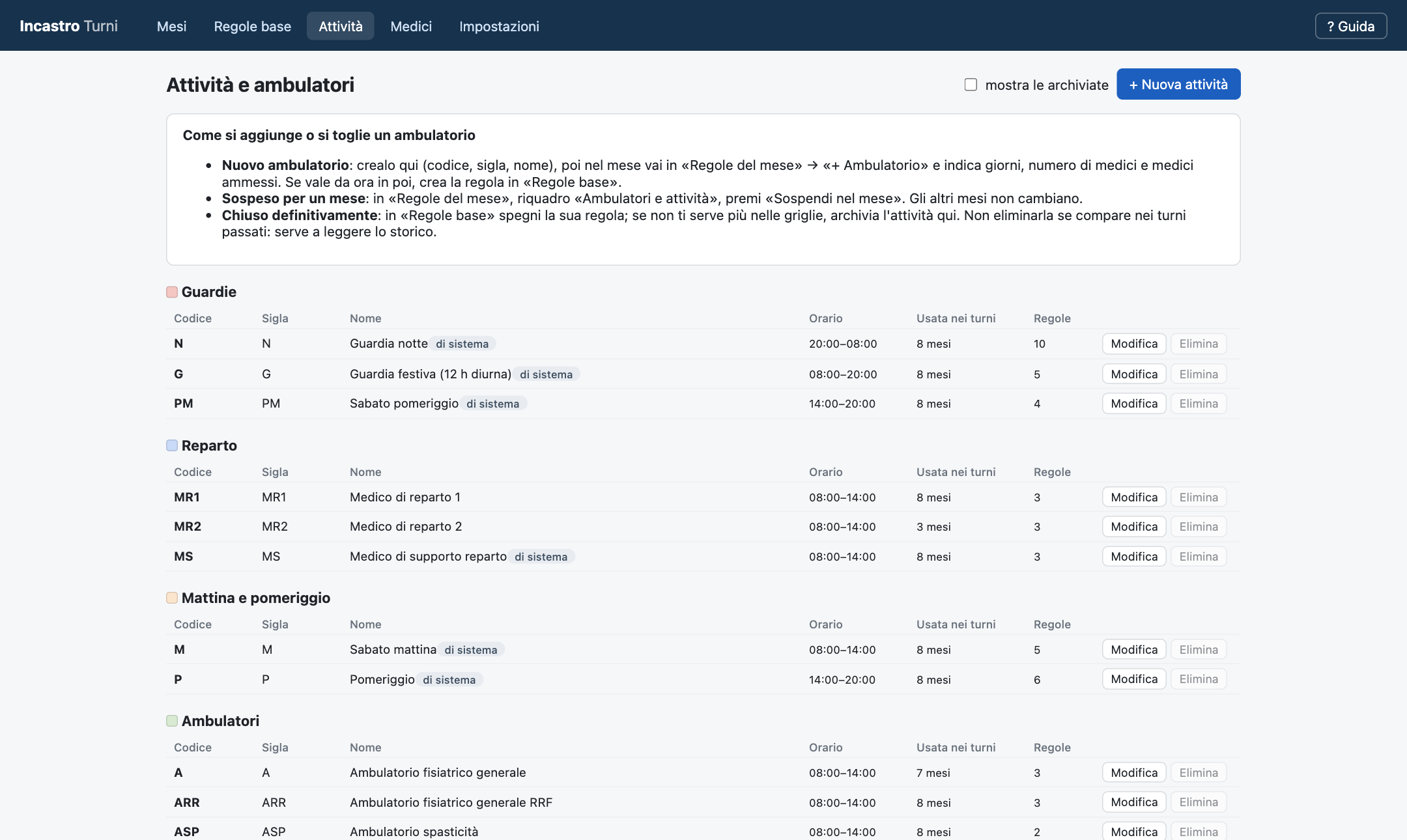The height and width of the screenshot is (840, 1407).
Task: Click the orange Mattina e pomeriggio swatch
Action: [172, 598]
